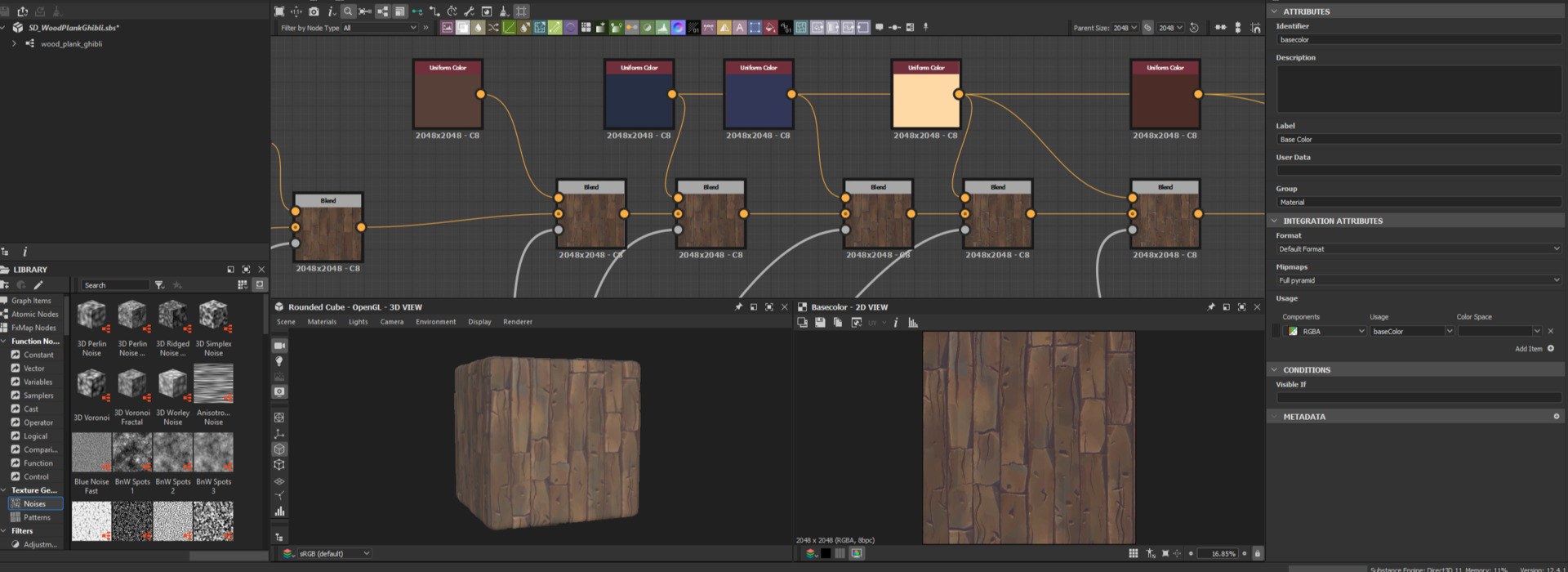Click the save image icon in 2D view
Image resolution: width=1568 pixels, height=572 pixels.
click(x=820, y=323)
